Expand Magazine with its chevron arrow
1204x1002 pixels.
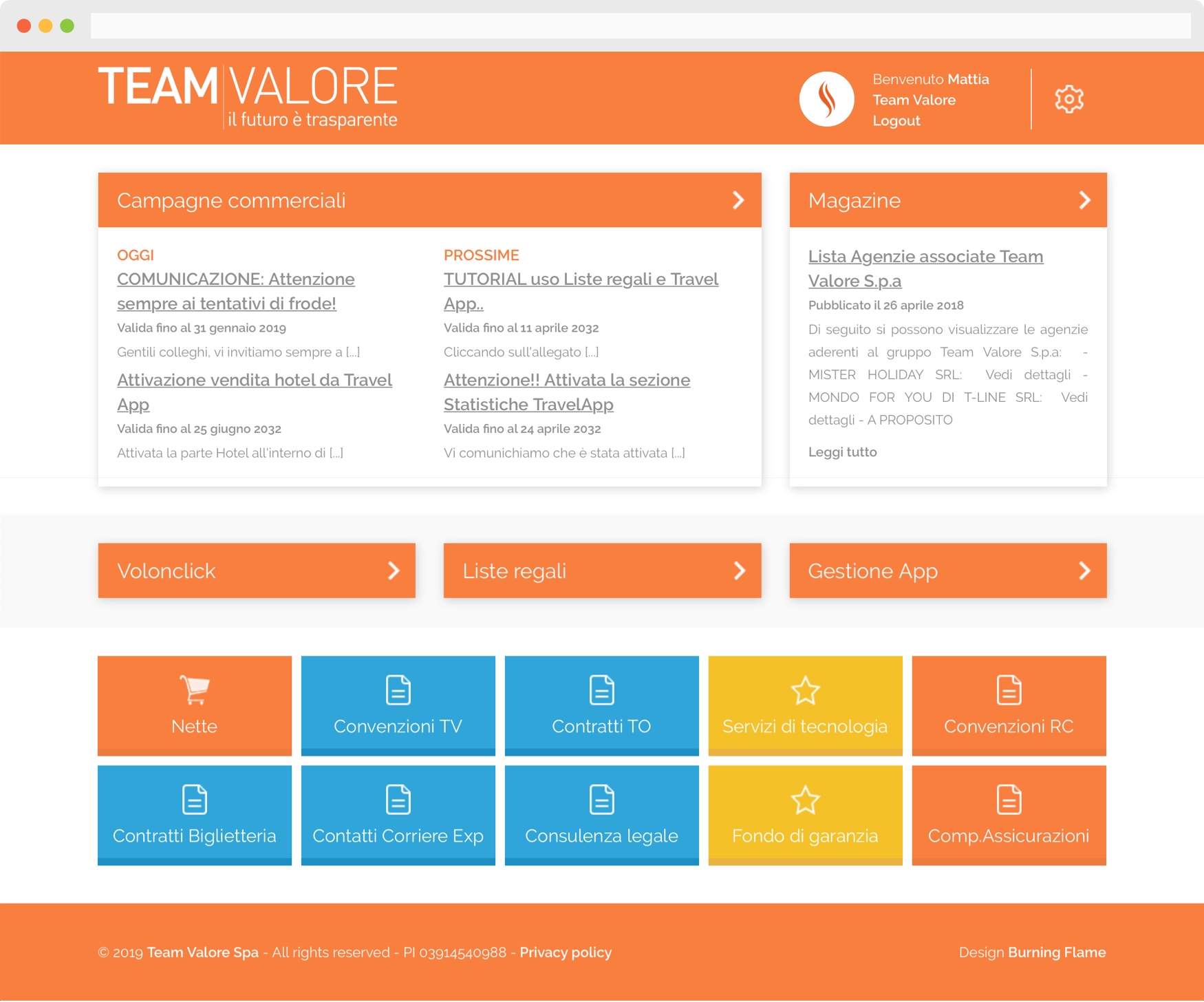point(1084,200)
